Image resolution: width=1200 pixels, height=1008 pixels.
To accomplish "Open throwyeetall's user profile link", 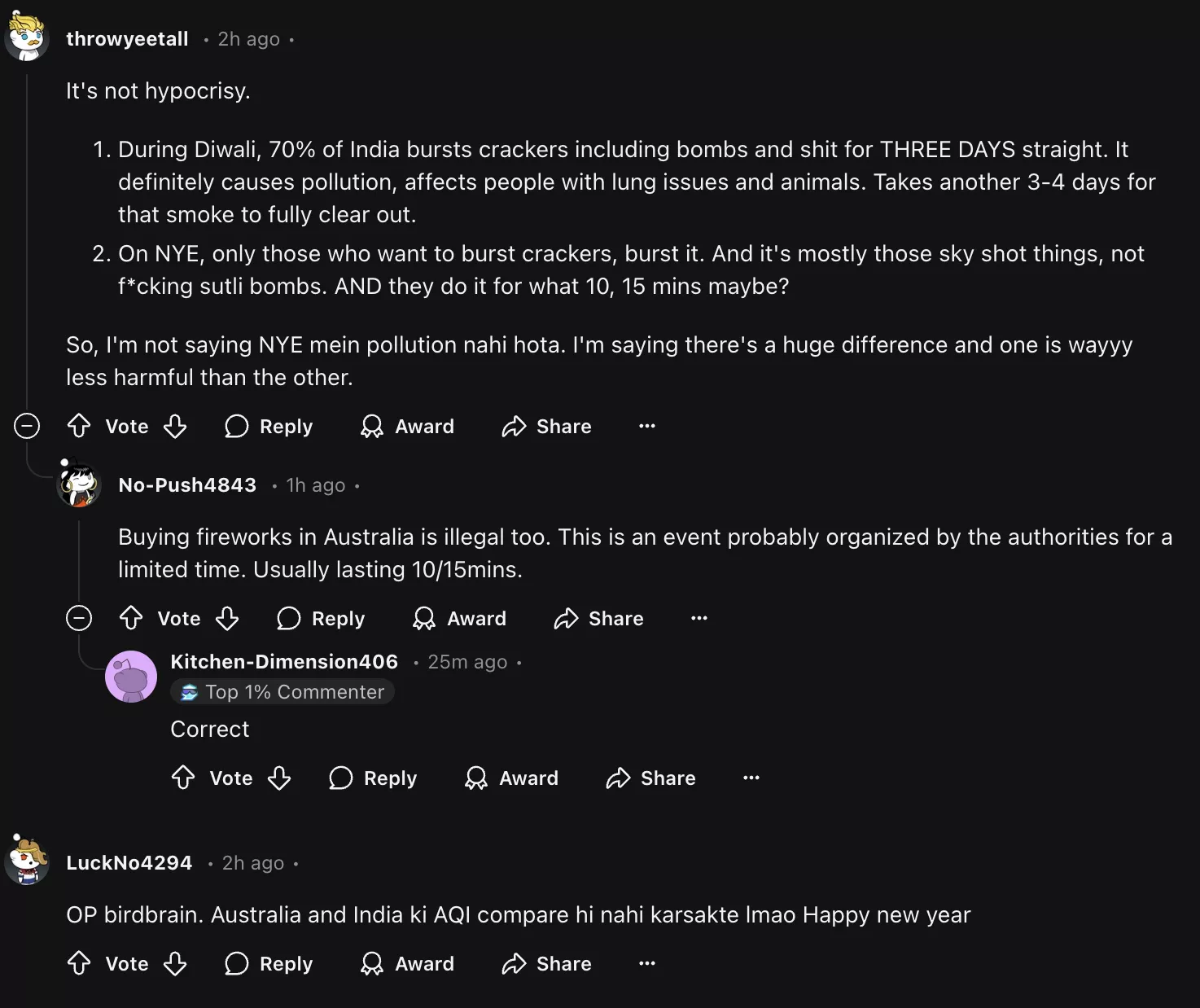I will (x=127, y=39).
